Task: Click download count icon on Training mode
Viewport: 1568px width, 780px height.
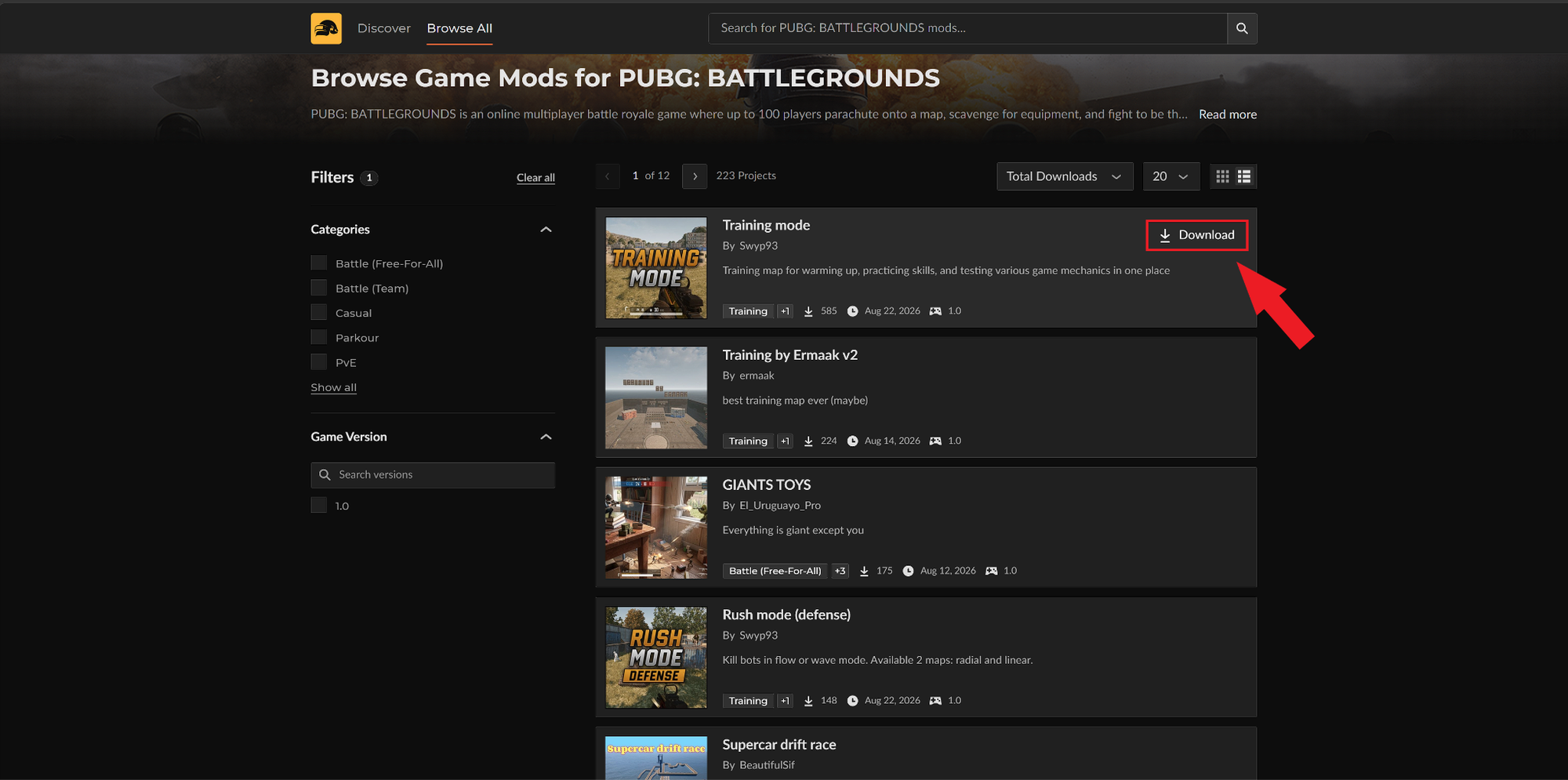Action: coord(808,311)
